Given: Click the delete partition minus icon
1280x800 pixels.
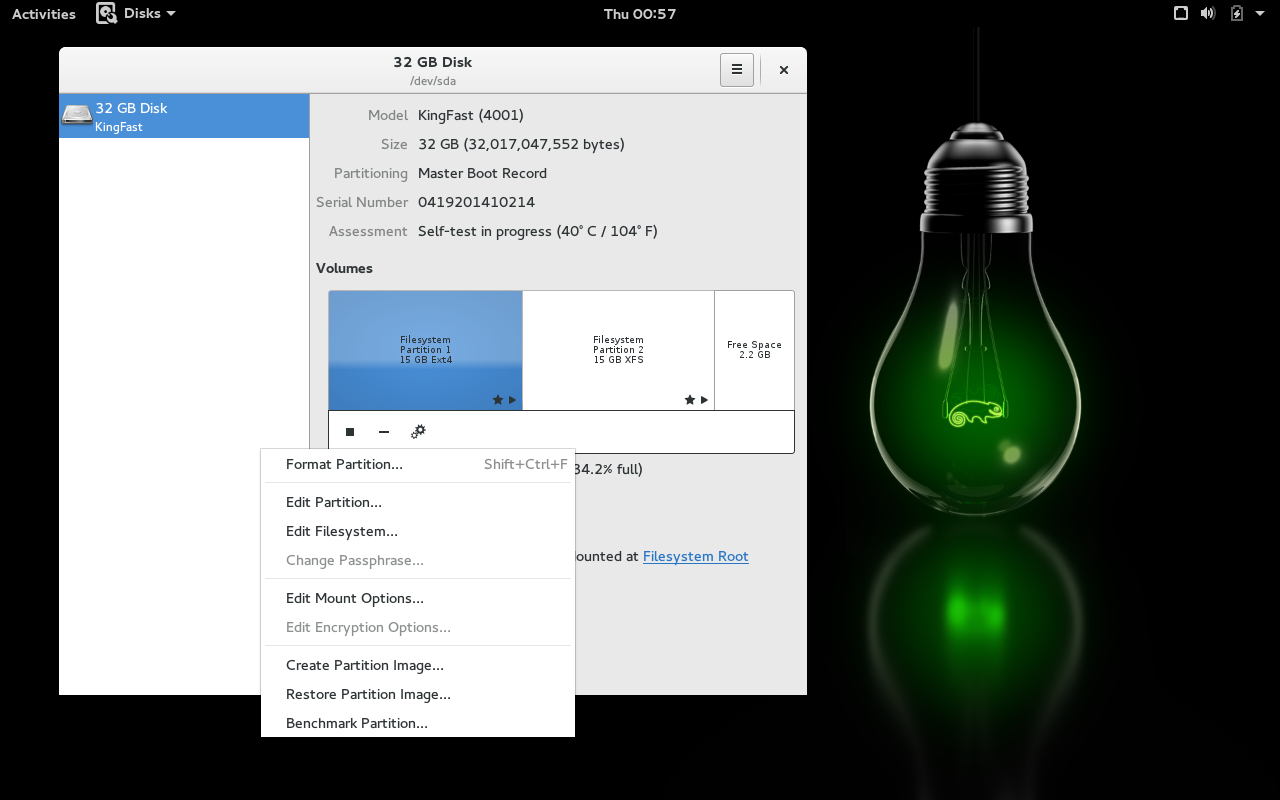Looking at the screenshot, I should 384,432.
